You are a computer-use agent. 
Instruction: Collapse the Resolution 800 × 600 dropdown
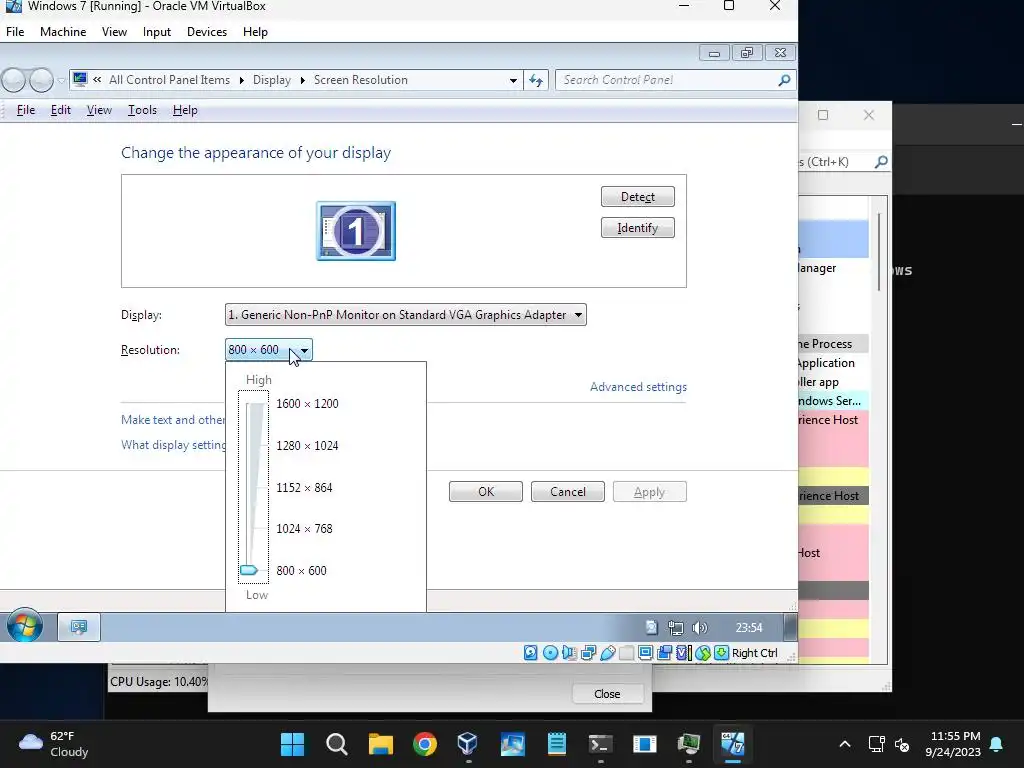(x=268, y=349)
